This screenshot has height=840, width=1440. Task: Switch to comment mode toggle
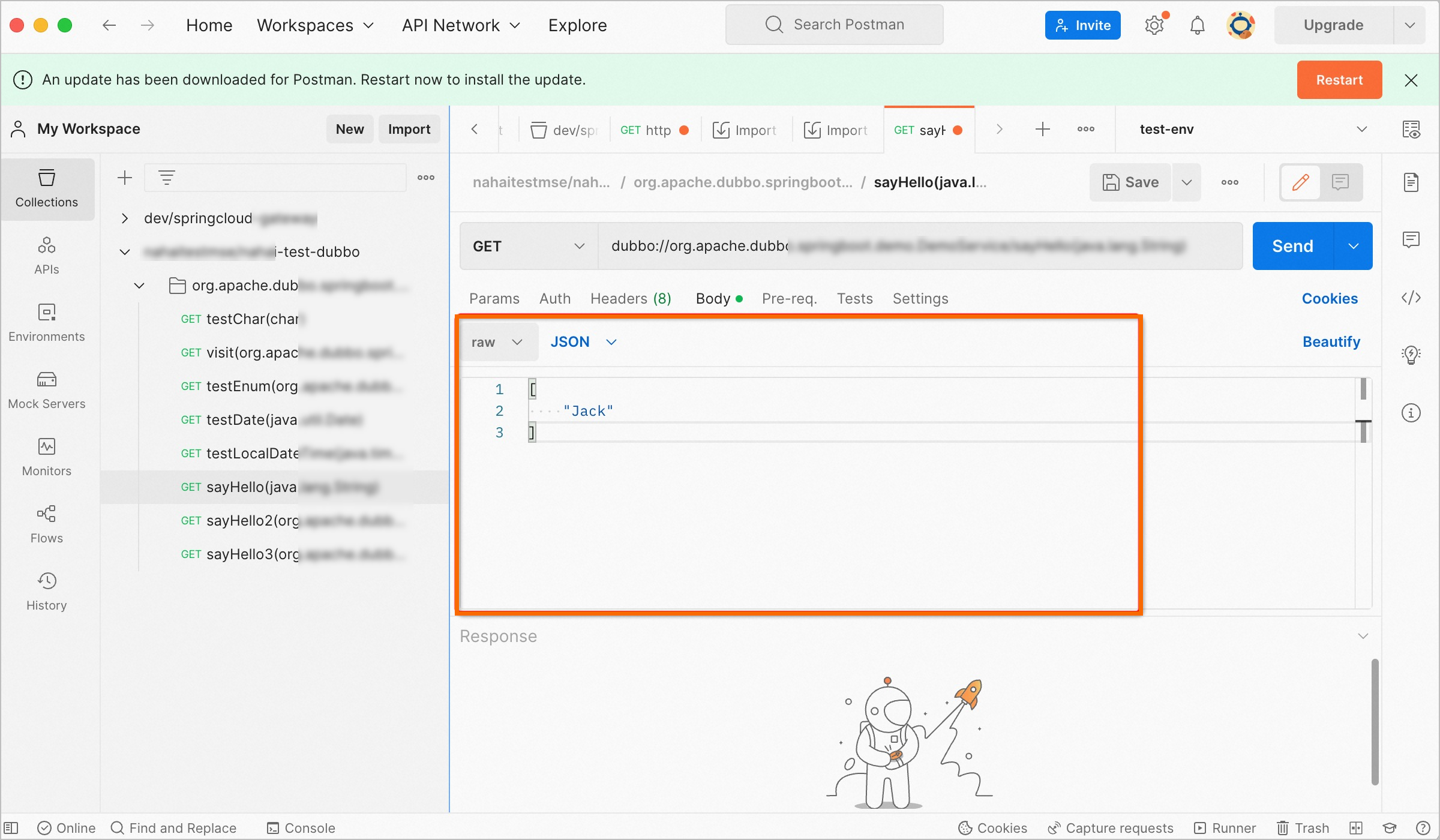(x=1340, y=182)
